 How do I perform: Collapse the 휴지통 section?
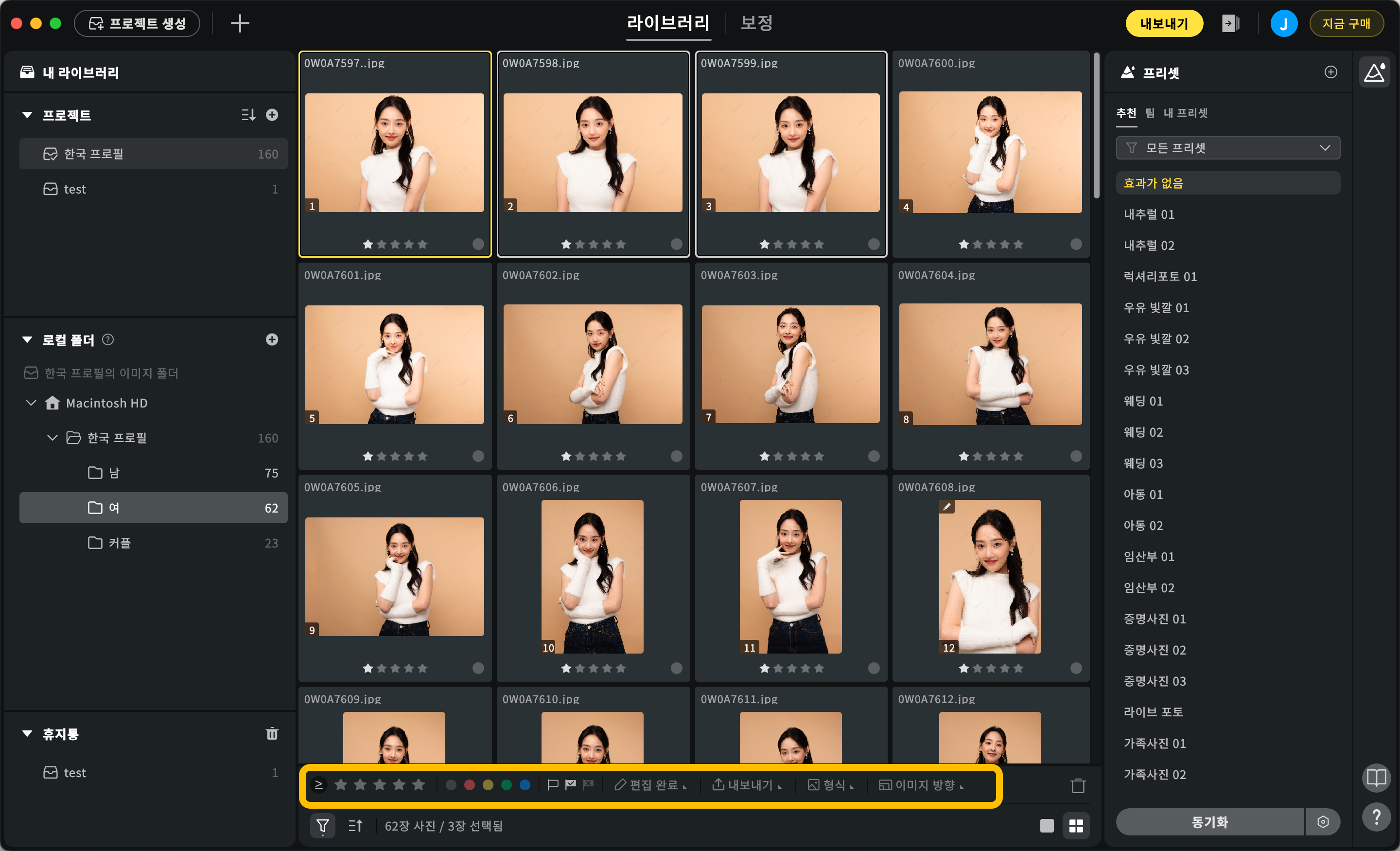(27, 733)
